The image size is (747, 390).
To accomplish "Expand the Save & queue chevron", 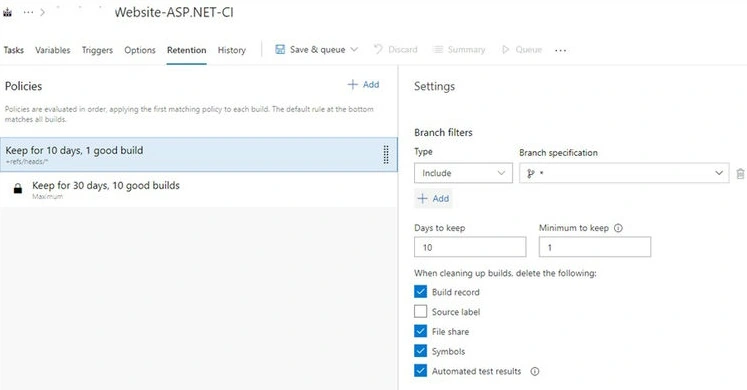I will coord(354,50).
